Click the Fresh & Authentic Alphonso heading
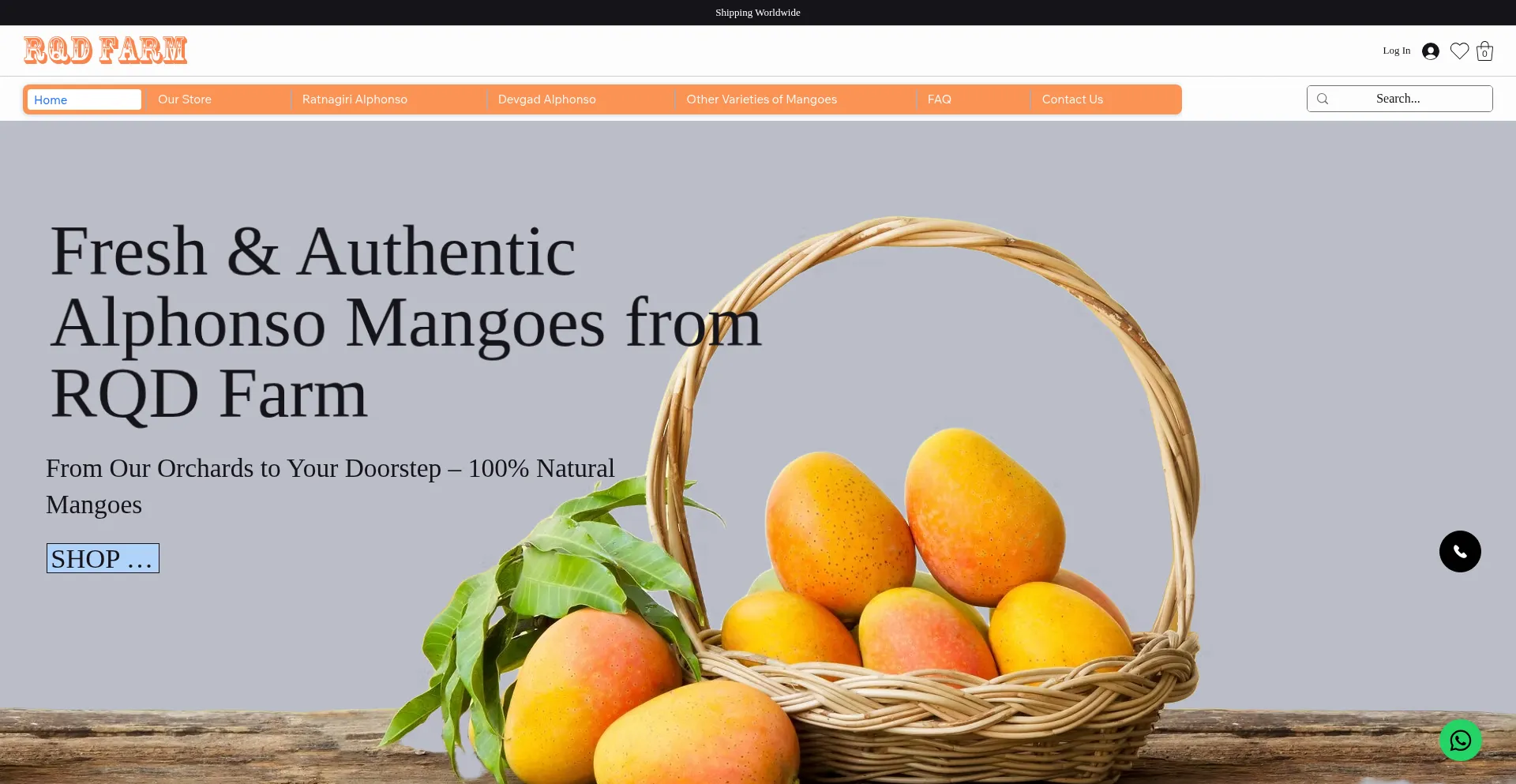1516x784 pixels. 406,322
